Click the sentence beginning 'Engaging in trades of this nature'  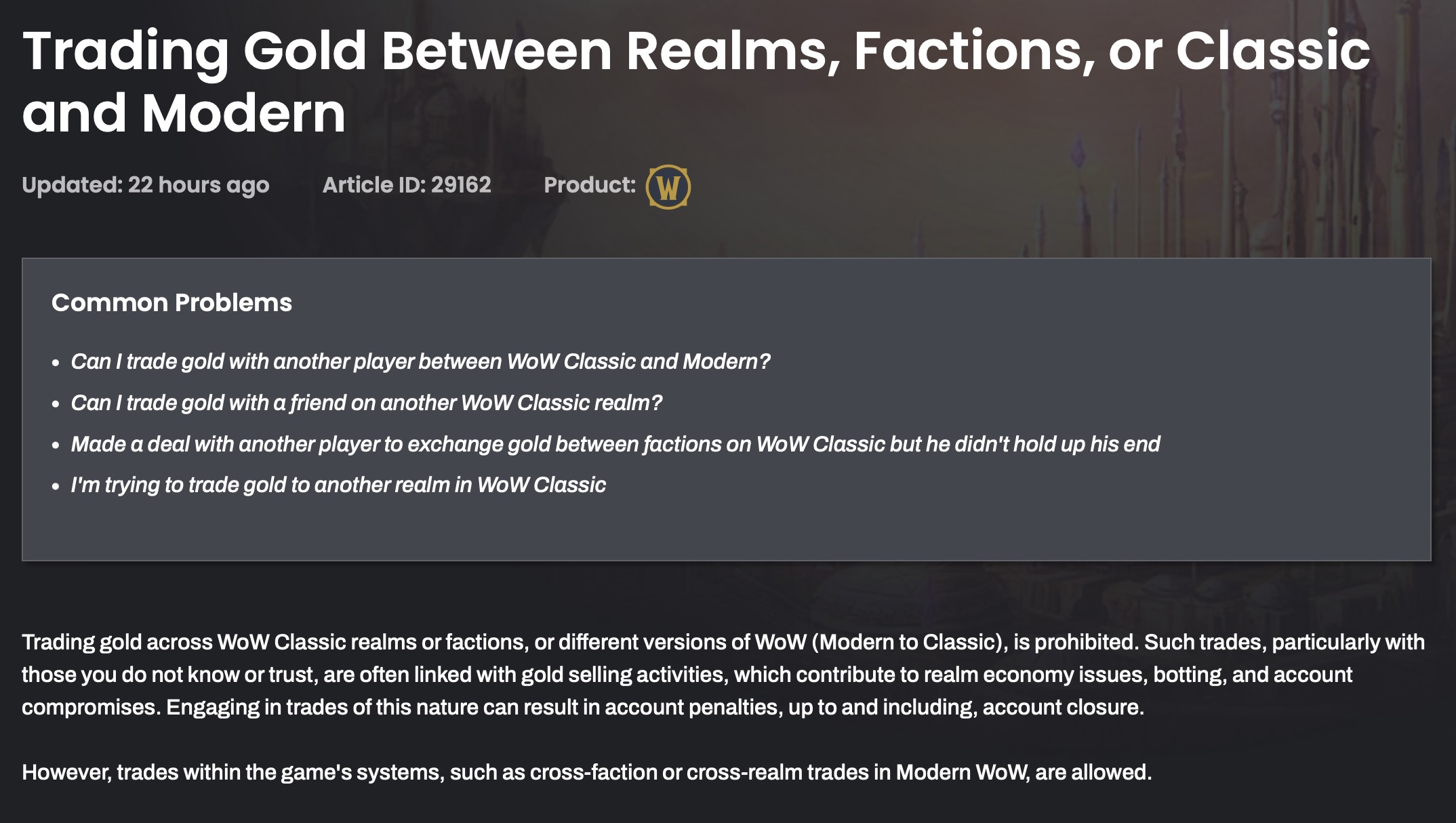click(x=655, y=707)
